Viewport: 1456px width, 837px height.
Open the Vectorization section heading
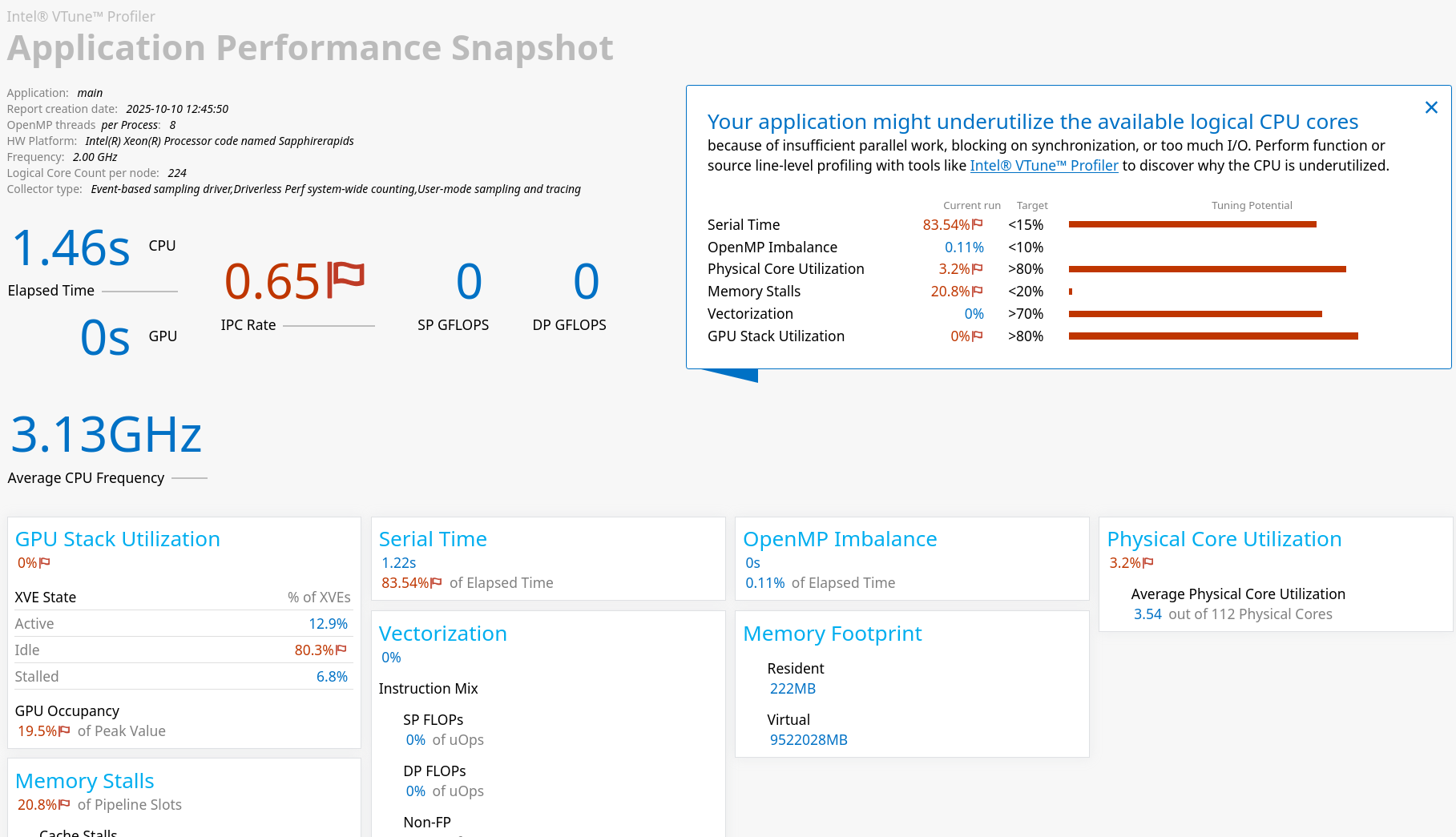tap(442, 634)
